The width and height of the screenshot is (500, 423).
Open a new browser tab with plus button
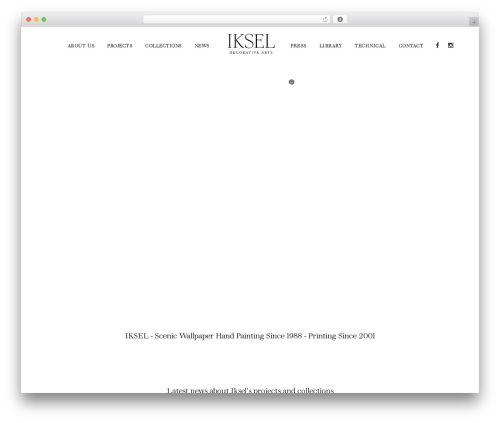click(474, 22)
